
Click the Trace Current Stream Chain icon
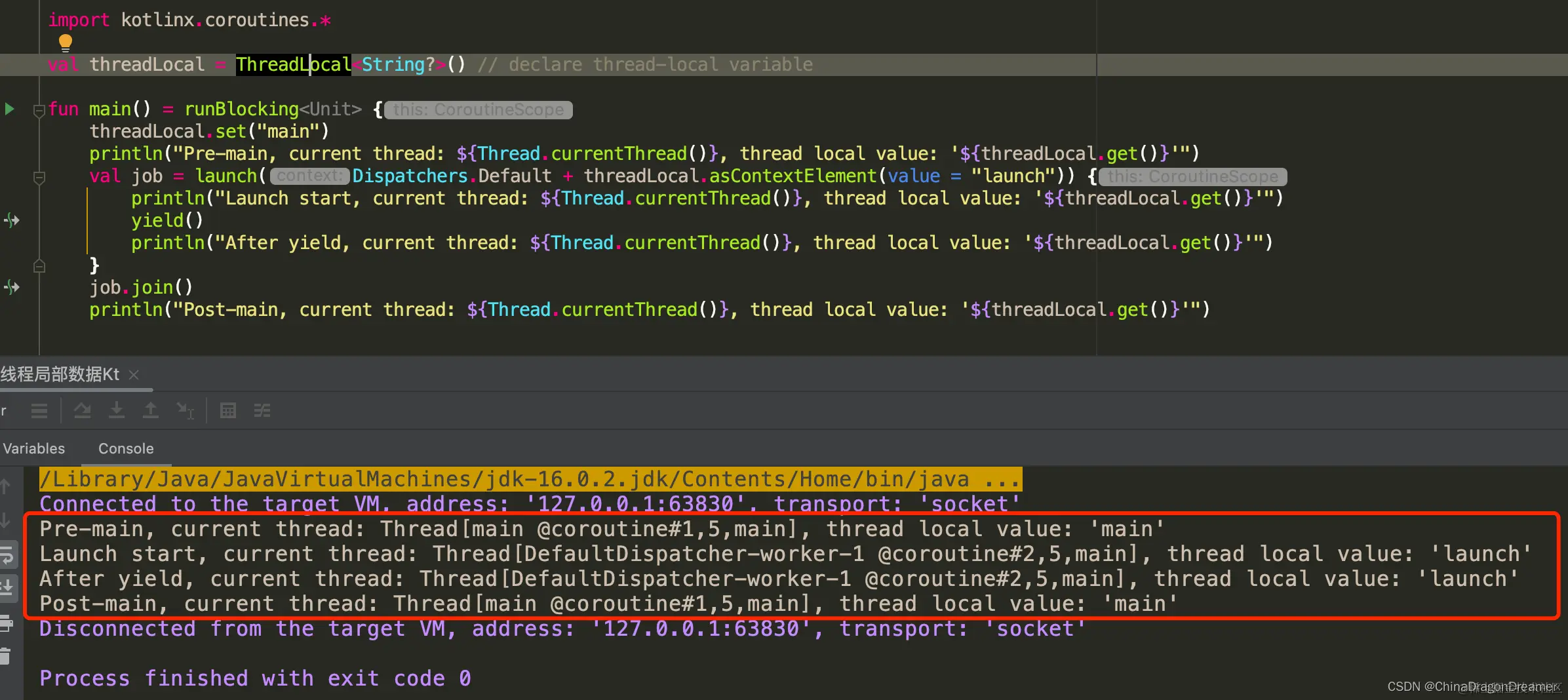point(262,411)
